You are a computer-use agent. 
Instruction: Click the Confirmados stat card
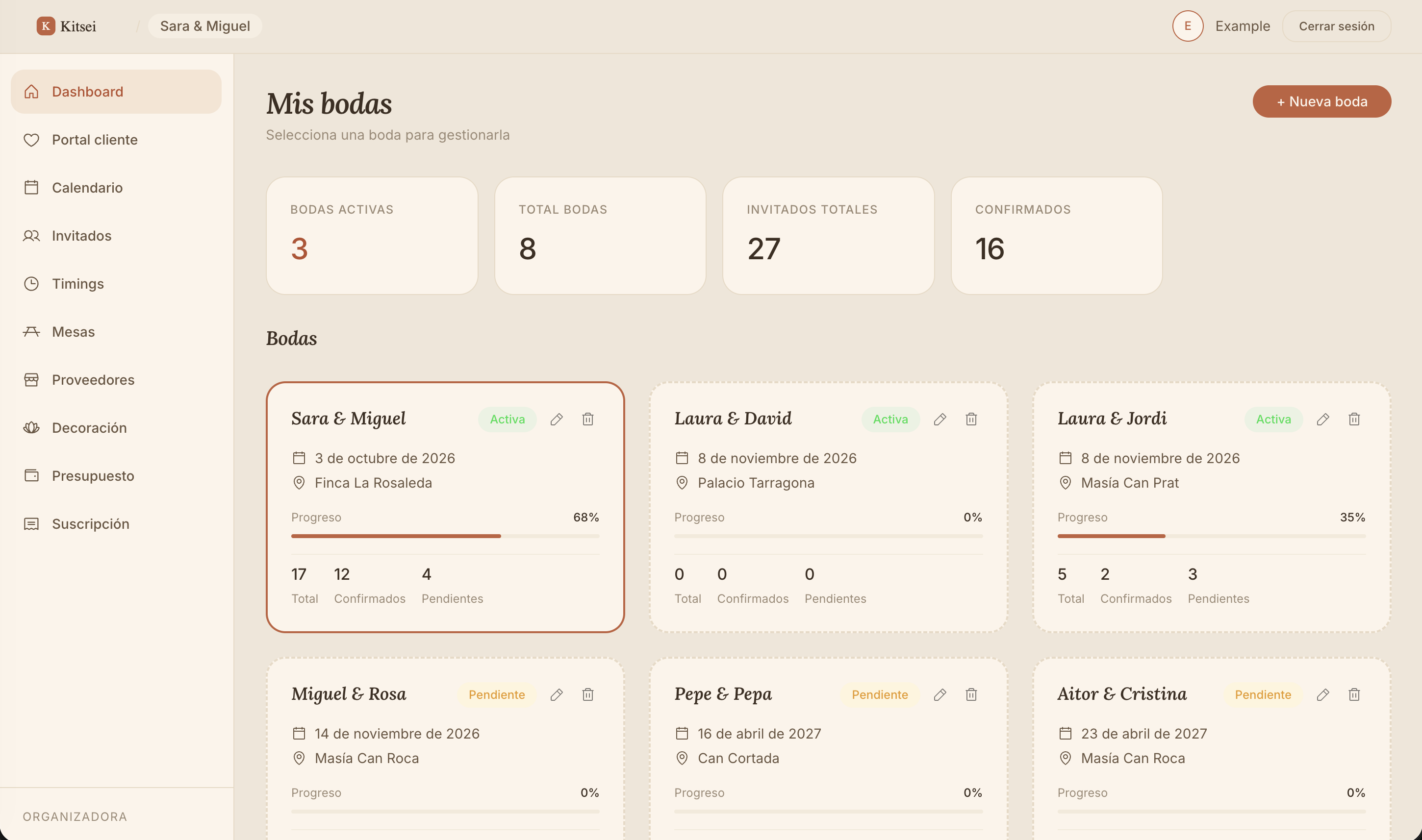1057,236
